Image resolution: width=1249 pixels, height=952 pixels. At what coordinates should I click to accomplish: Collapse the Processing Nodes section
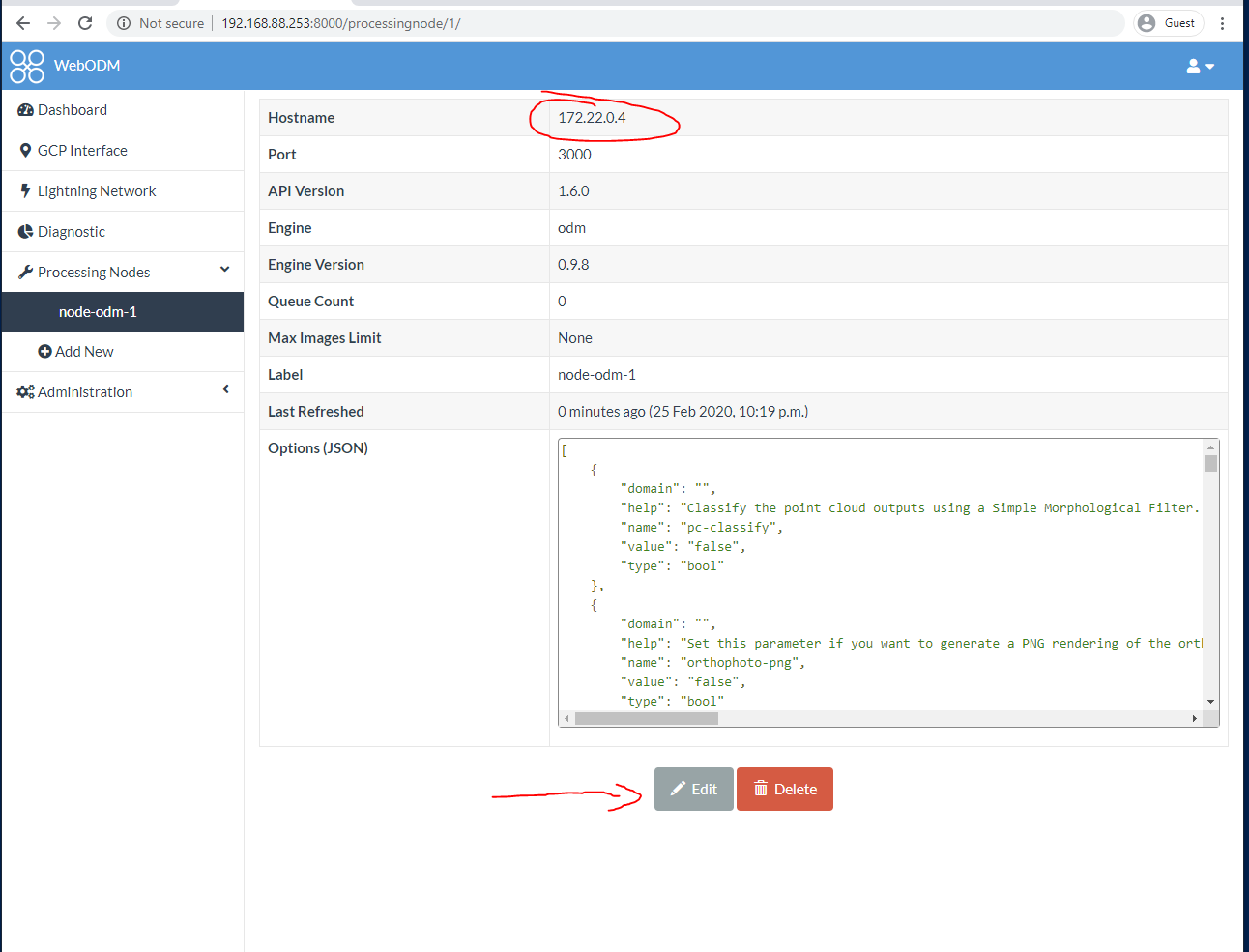225,272
